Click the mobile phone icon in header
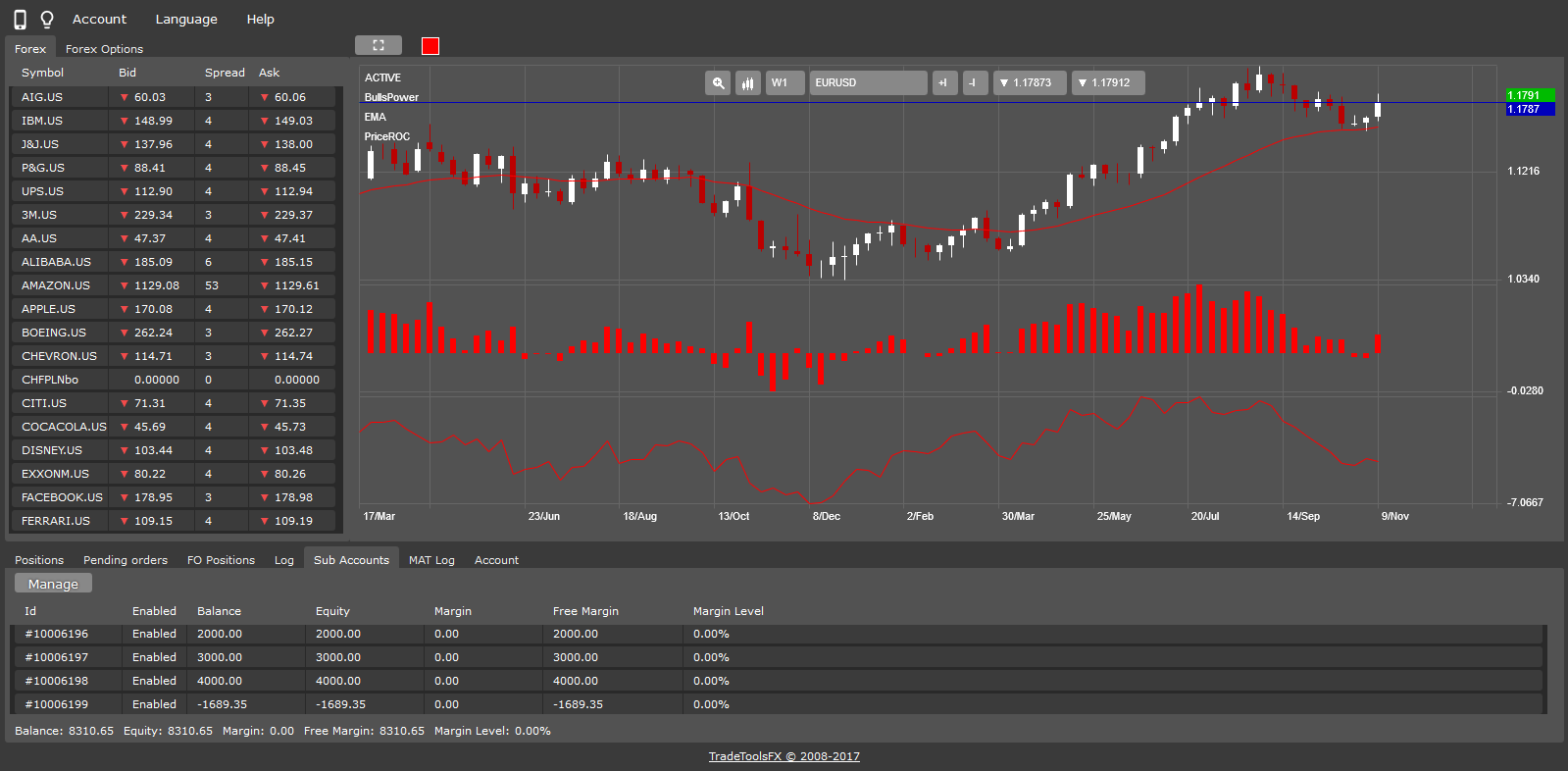 [x=20, y=20]
